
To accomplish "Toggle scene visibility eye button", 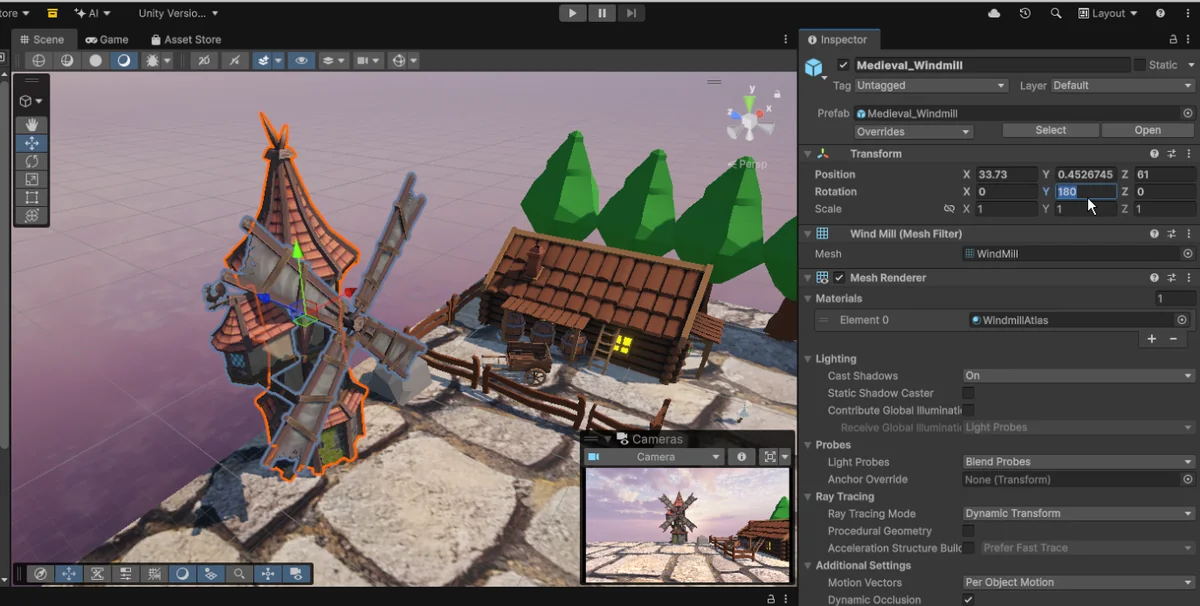I will point(301,60).
